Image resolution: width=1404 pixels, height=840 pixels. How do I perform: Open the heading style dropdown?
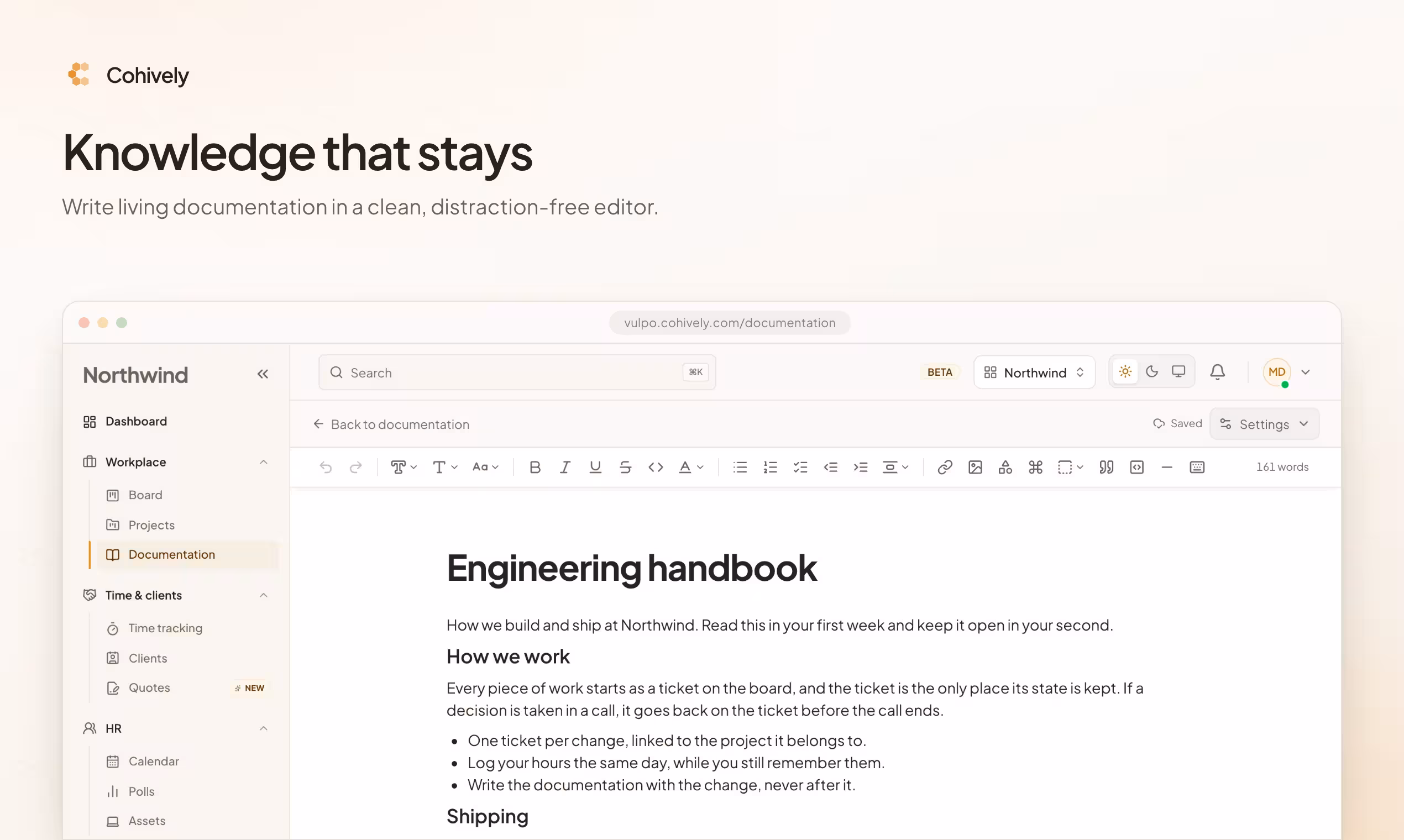(x=404, y=467)
